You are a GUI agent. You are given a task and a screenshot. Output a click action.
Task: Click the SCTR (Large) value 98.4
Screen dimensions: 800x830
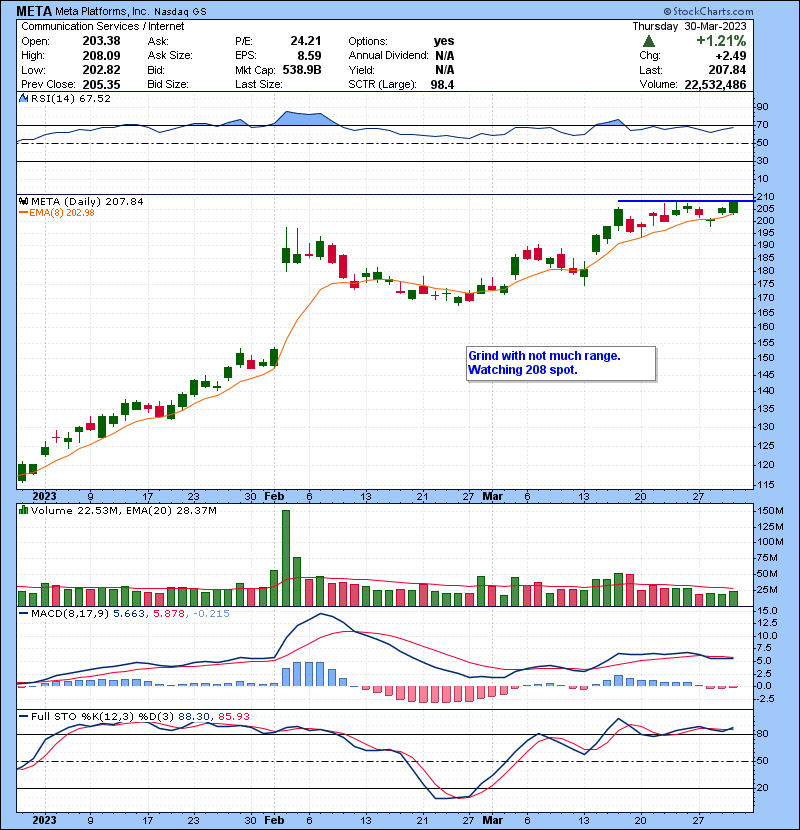point(442,85)
